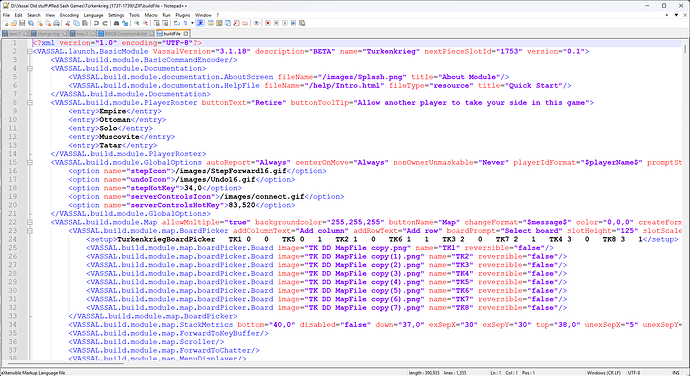Image resolution: width=690 pixels, height=376 pixels.
Task: Open the Plugins menu
Action: pyautogui.click(x=183, y=15)
